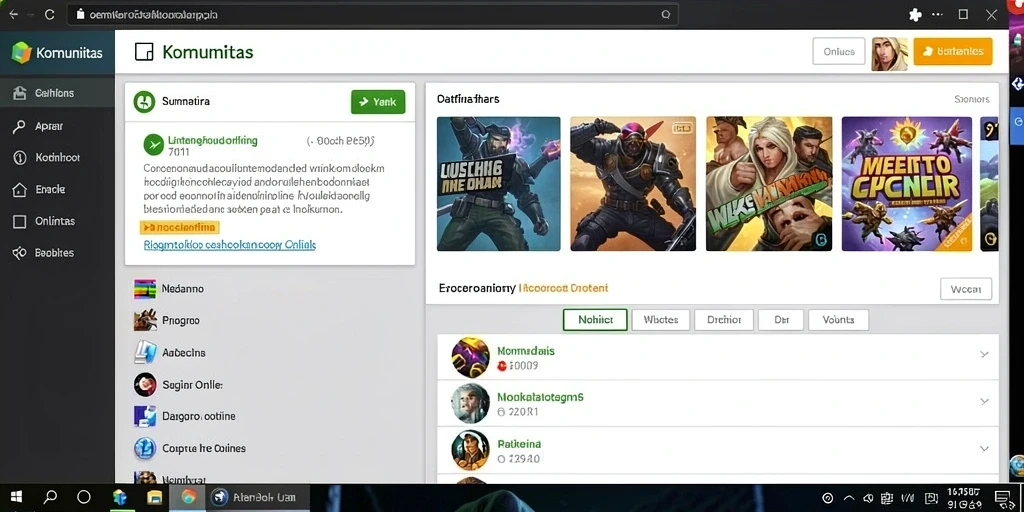Click the browser address bar
1024x512 pixels.
372,14
